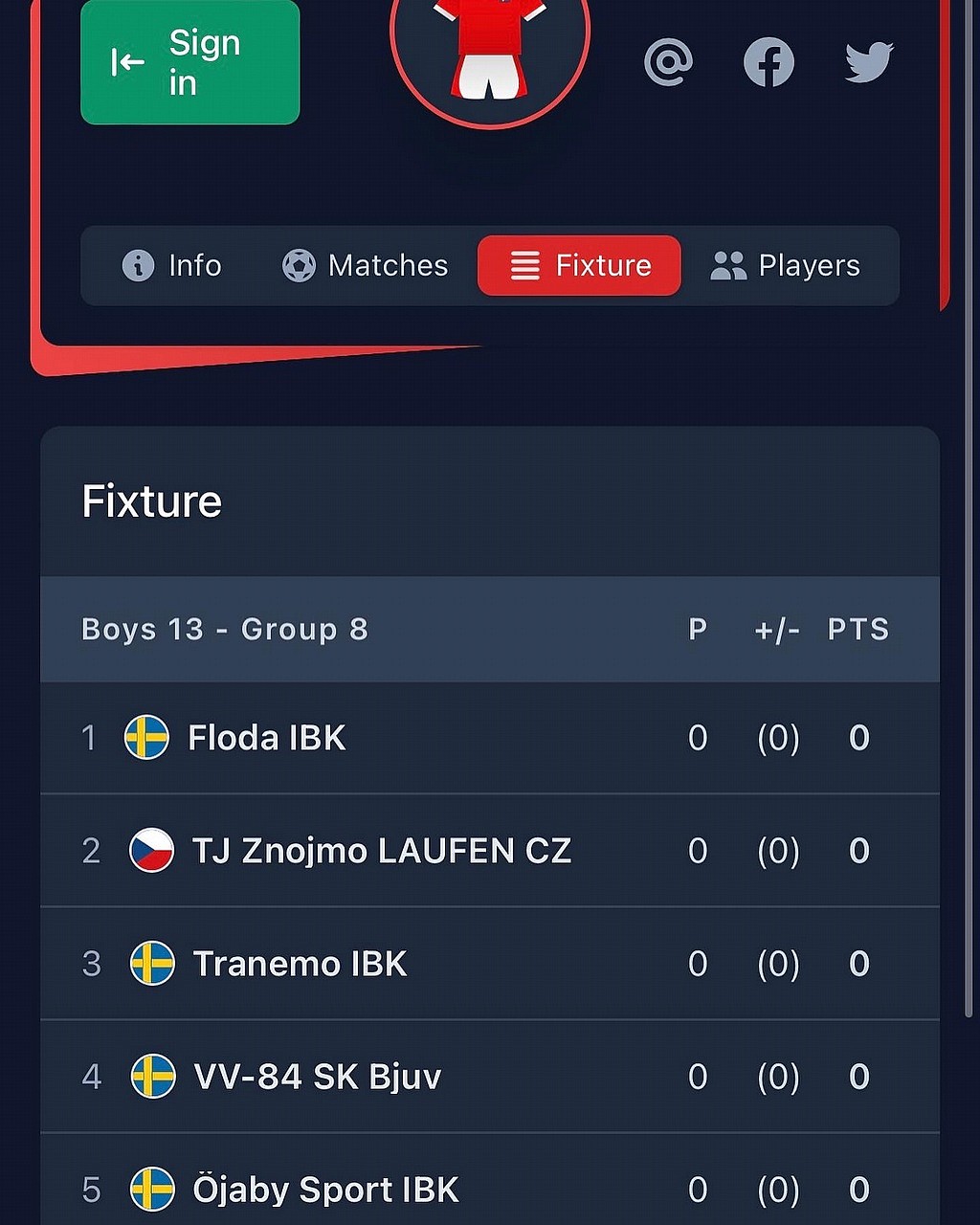Open the Tranemo IBK team row
This screenshot has height=1225, width=980.
coord(490,964)
